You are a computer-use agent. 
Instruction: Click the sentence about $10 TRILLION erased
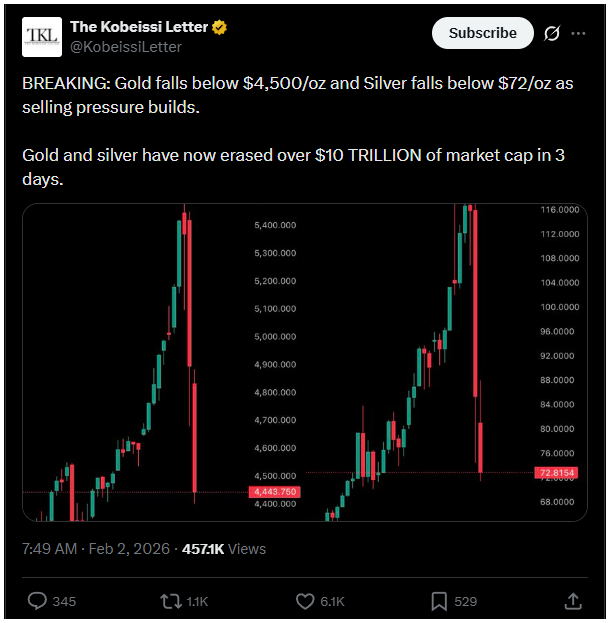298,169
